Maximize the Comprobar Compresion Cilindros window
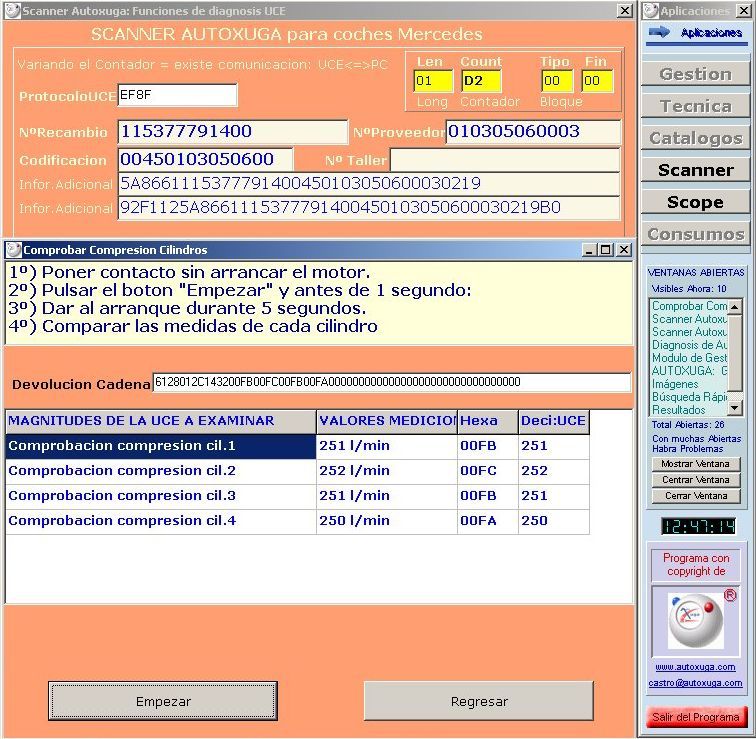This screenshot has width=756, height=739. click(606, 250)
